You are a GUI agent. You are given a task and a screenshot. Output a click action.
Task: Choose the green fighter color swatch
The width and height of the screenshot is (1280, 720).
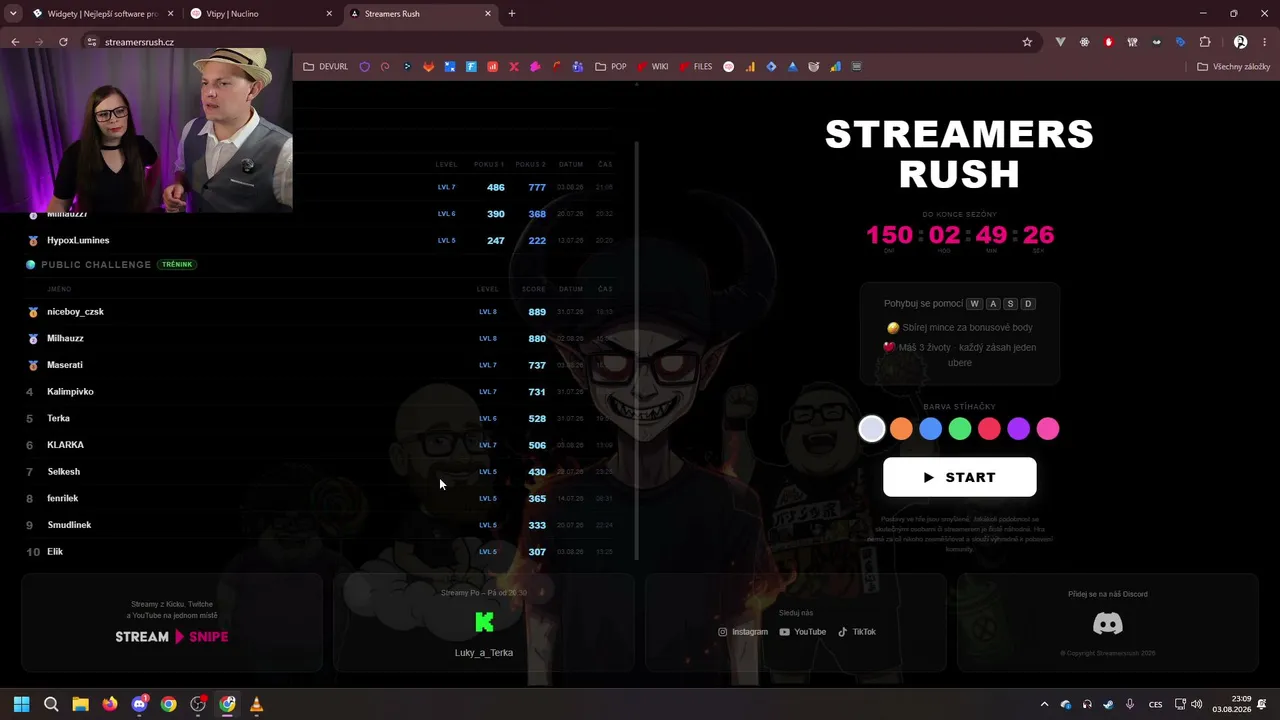tap(960, 429)
